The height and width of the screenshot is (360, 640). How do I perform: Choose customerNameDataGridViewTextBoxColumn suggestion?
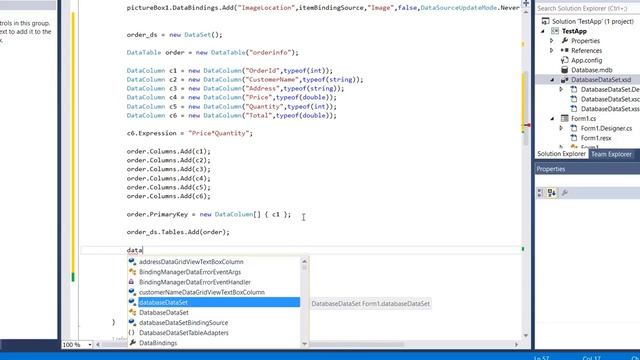(x=202, y=292)
